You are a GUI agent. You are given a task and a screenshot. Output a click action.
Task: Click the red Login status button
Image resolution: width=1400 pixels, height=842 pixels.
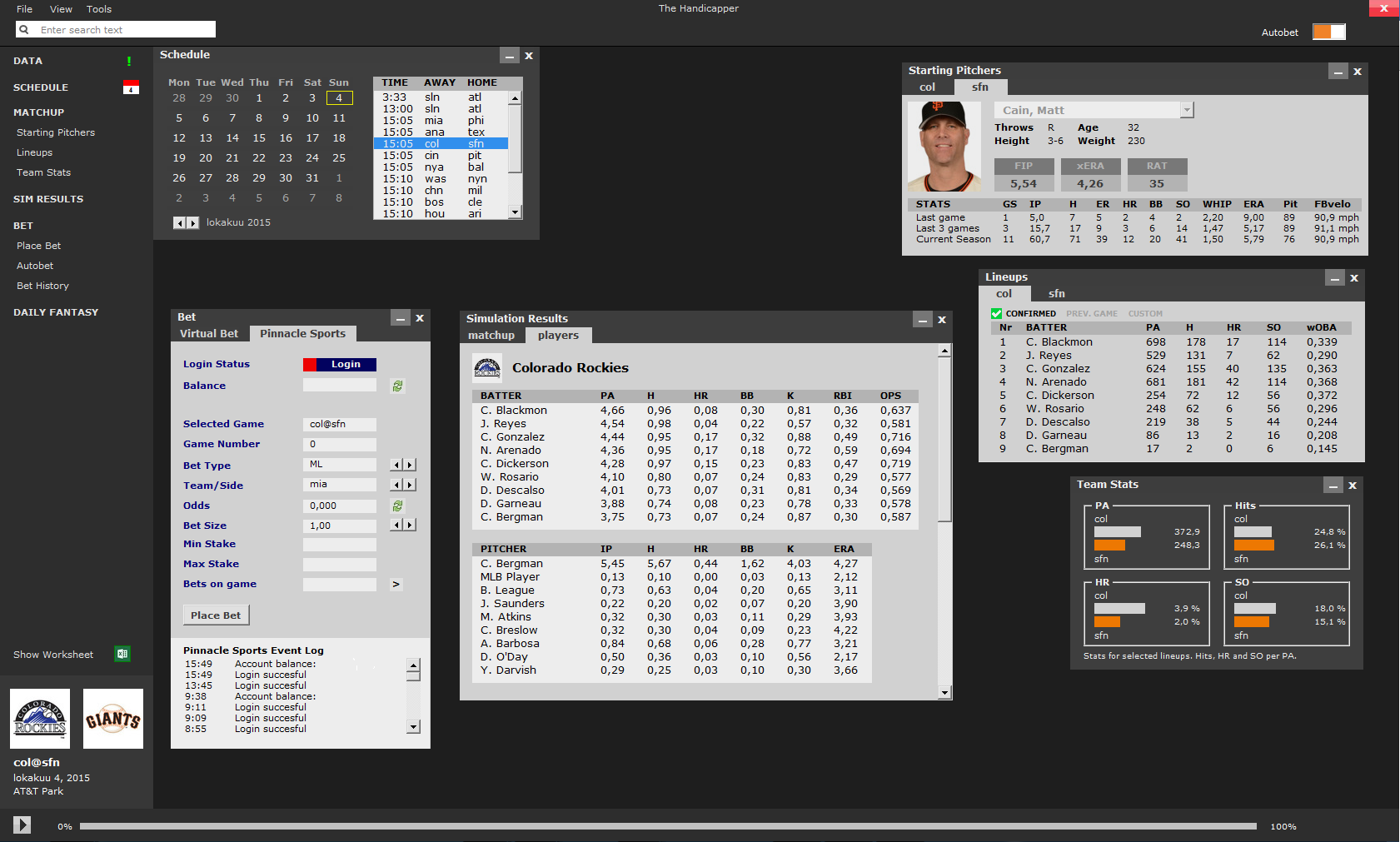pyautogui.click(x=340, y=364)
